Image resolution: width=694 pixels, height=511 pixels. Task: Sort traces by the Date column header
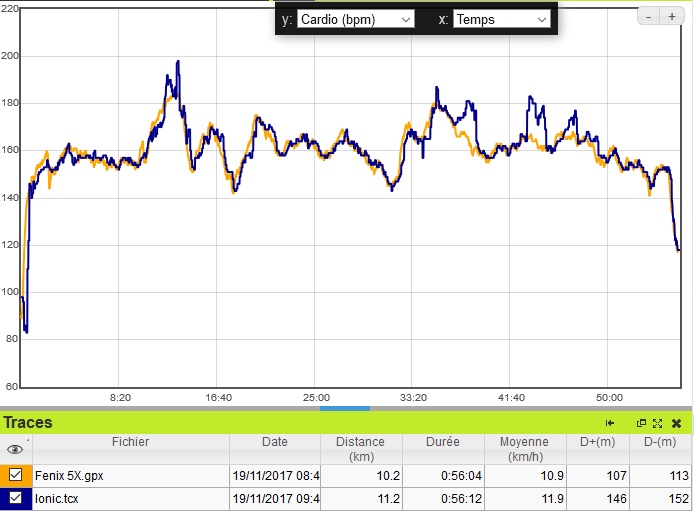[274, 442]
